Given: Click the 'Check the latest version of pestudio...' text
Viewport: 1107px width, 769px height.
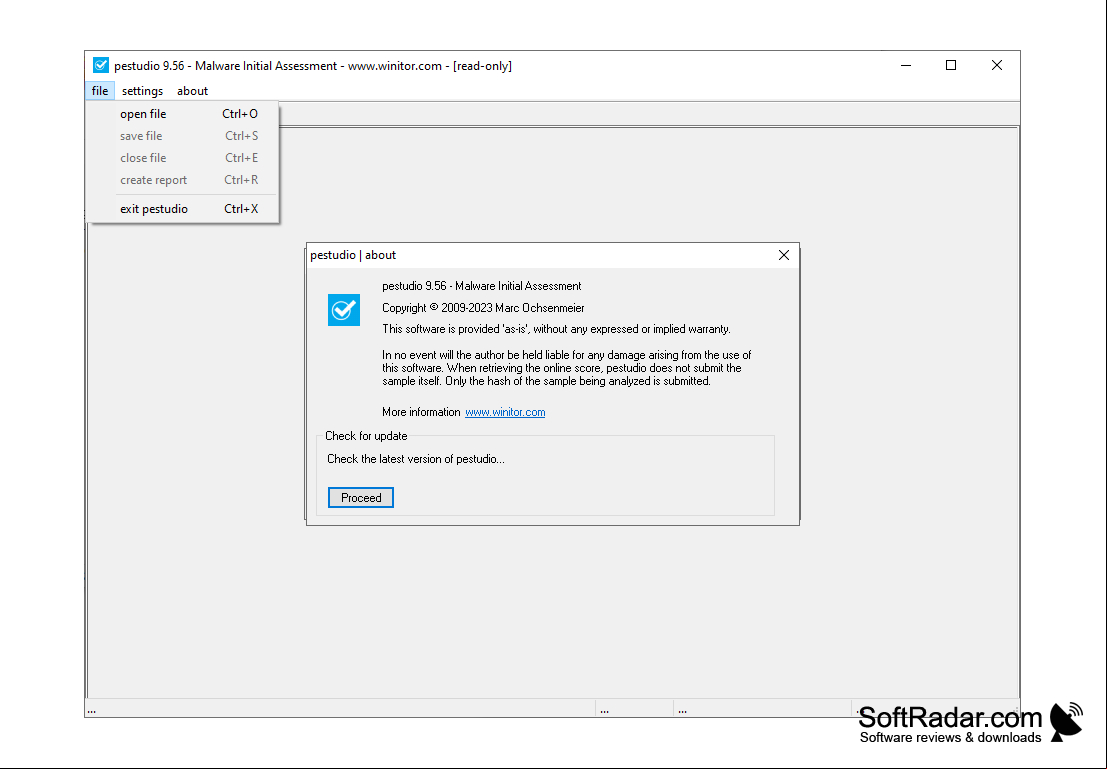Looking at the screenshot, I should [416, 459].
